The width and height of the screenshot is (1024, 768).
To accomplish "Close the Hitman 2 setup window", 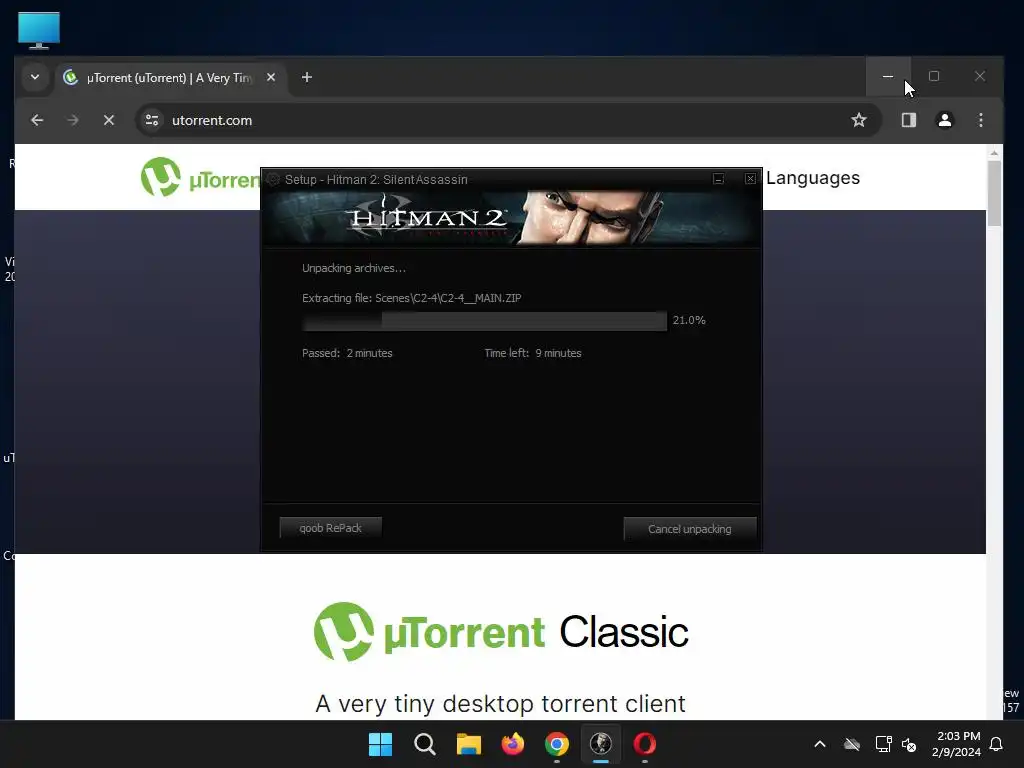I will click(x=750, y=179).
